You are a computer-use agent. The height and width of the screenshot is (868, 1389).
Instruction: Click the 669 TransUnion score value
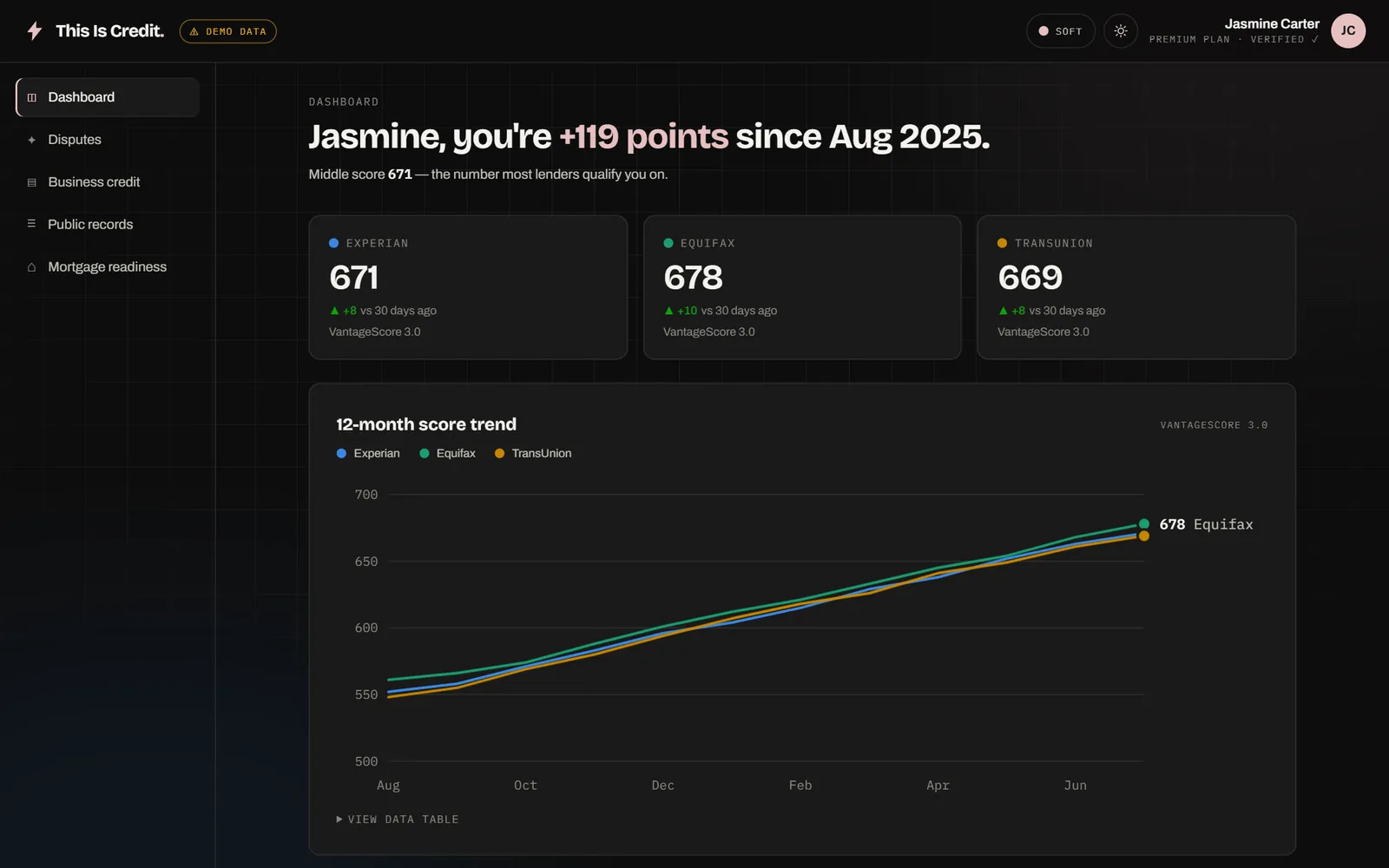(x=1030, y=278)
